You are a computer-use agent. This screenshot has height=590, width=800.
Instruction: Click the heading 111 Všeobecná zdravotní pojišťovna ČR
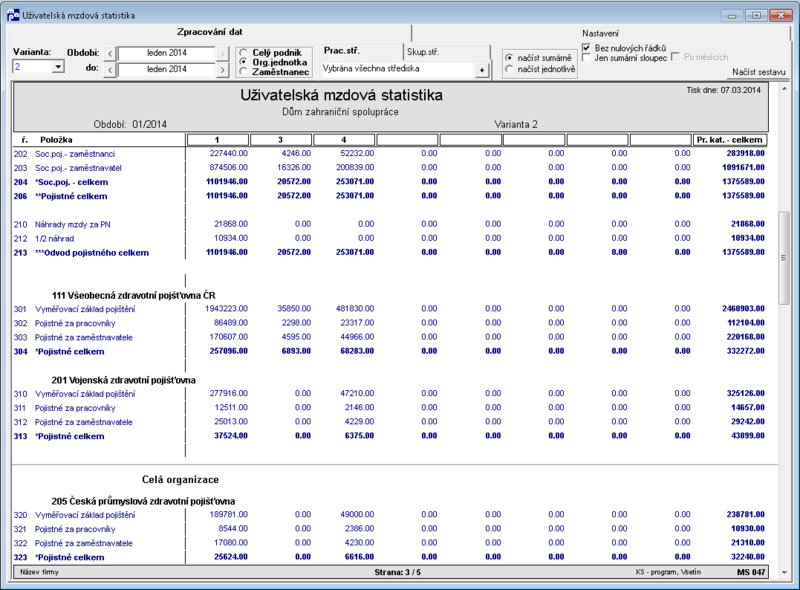tap(134, 296)
